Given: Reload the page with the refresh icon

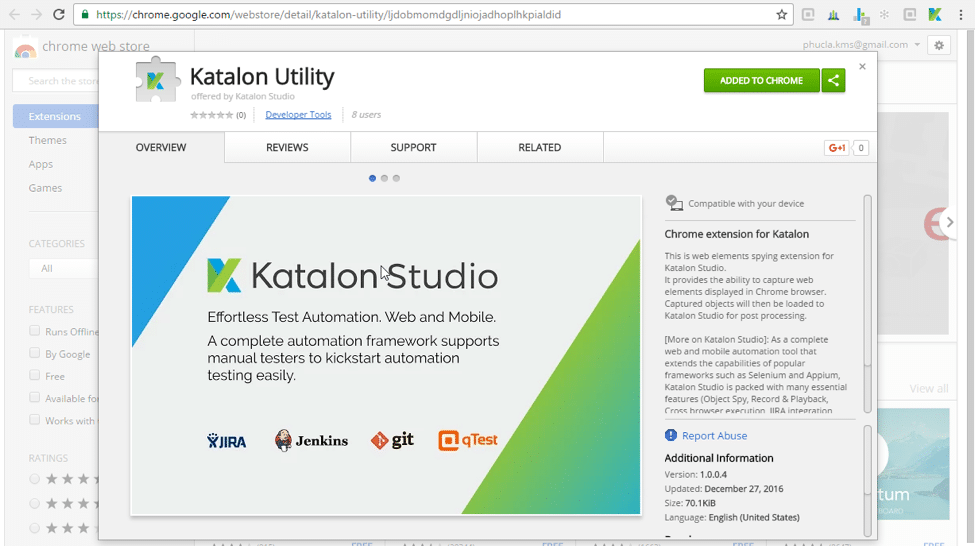Looking at the screenshot, I should (59, 15).
